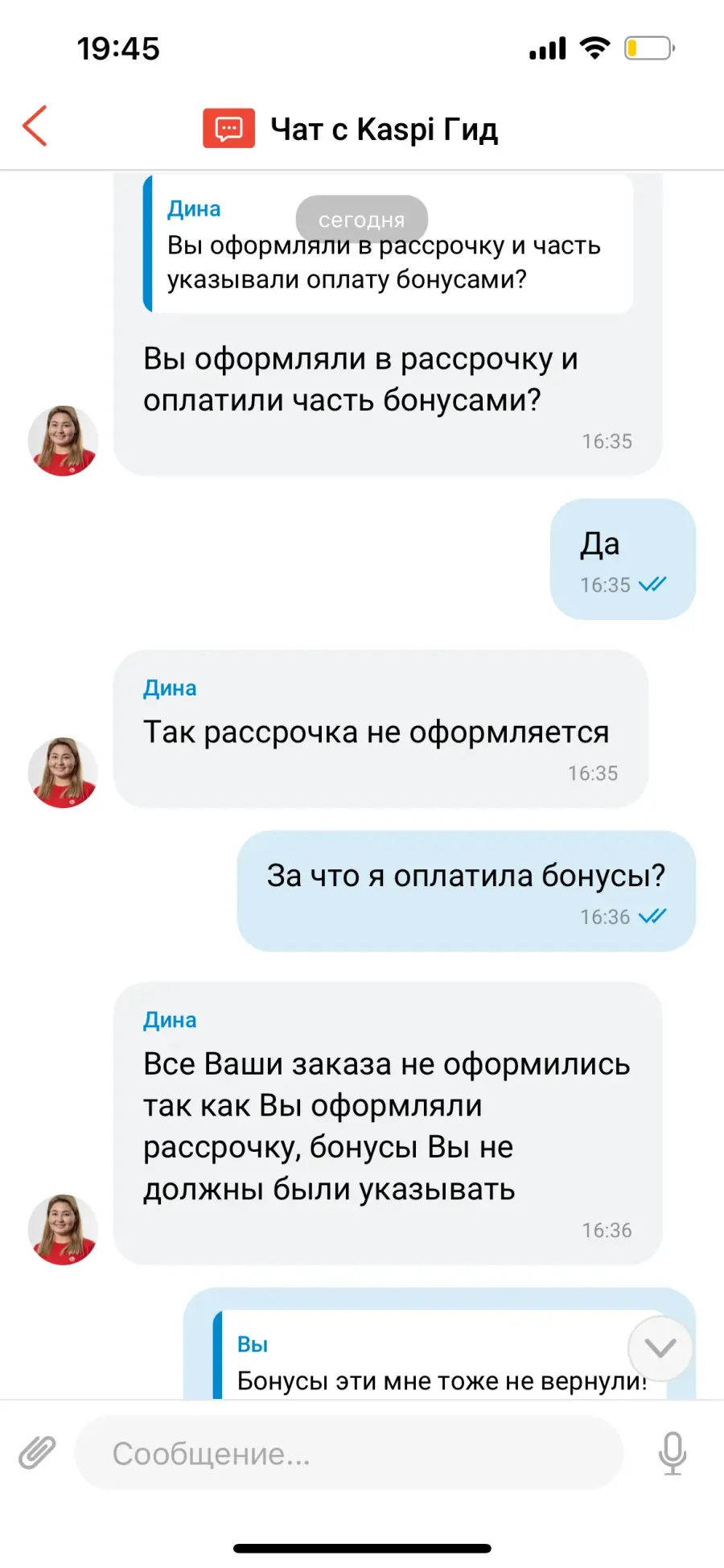Tap the Wi-Fi icon in the status bar

[x=594, y=48]
